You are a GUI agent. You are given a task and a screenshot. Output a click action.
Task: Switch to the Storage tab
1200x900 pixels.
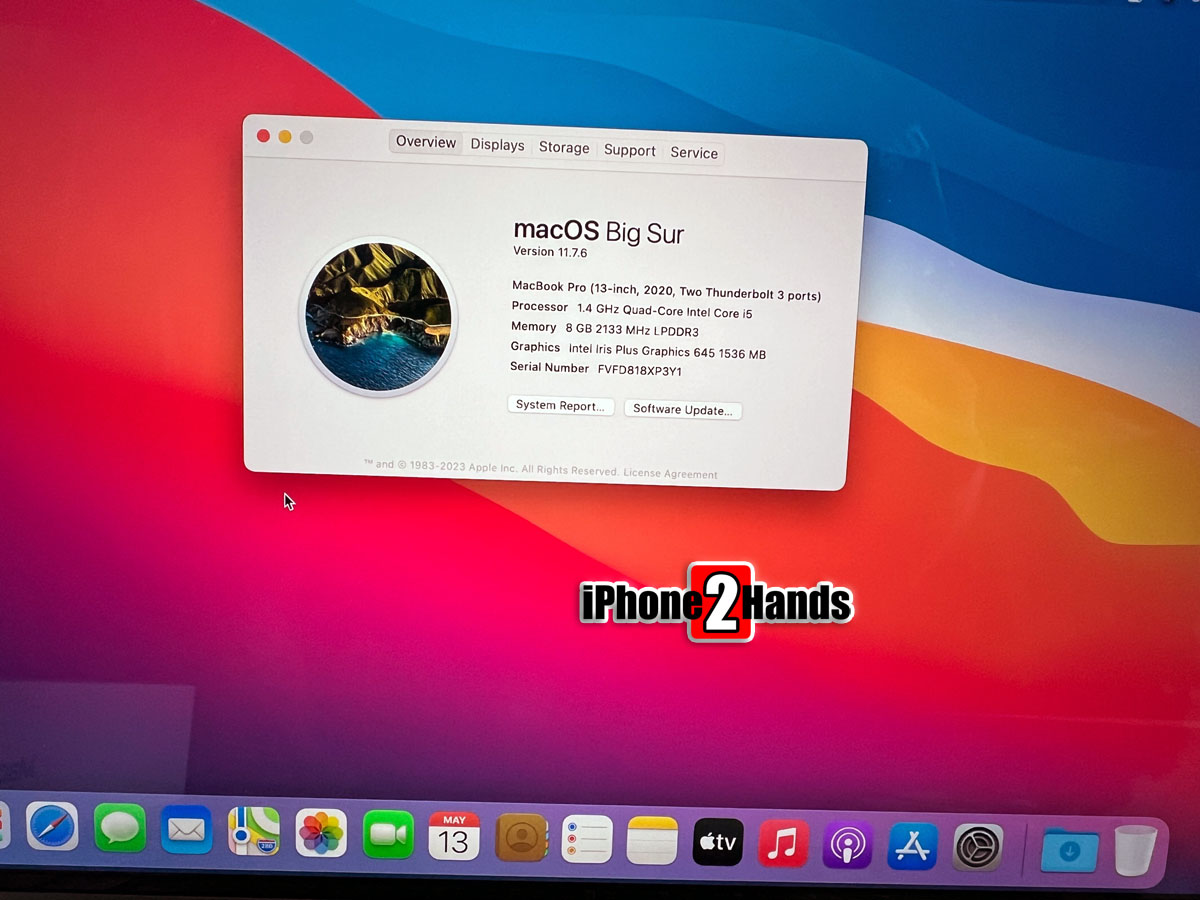(x=564, y=148)
